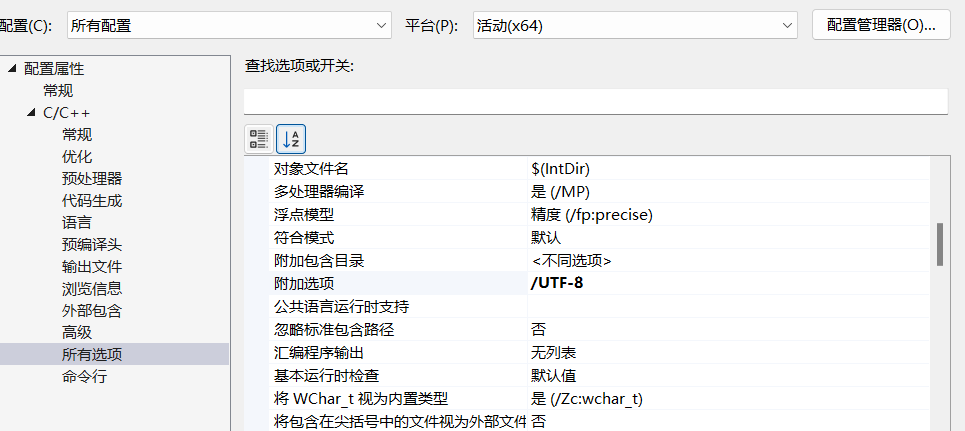965x431 pixels.
Task: Click the alphabetical sort icon
Action: pyautogui.click(x=291, y=139)
